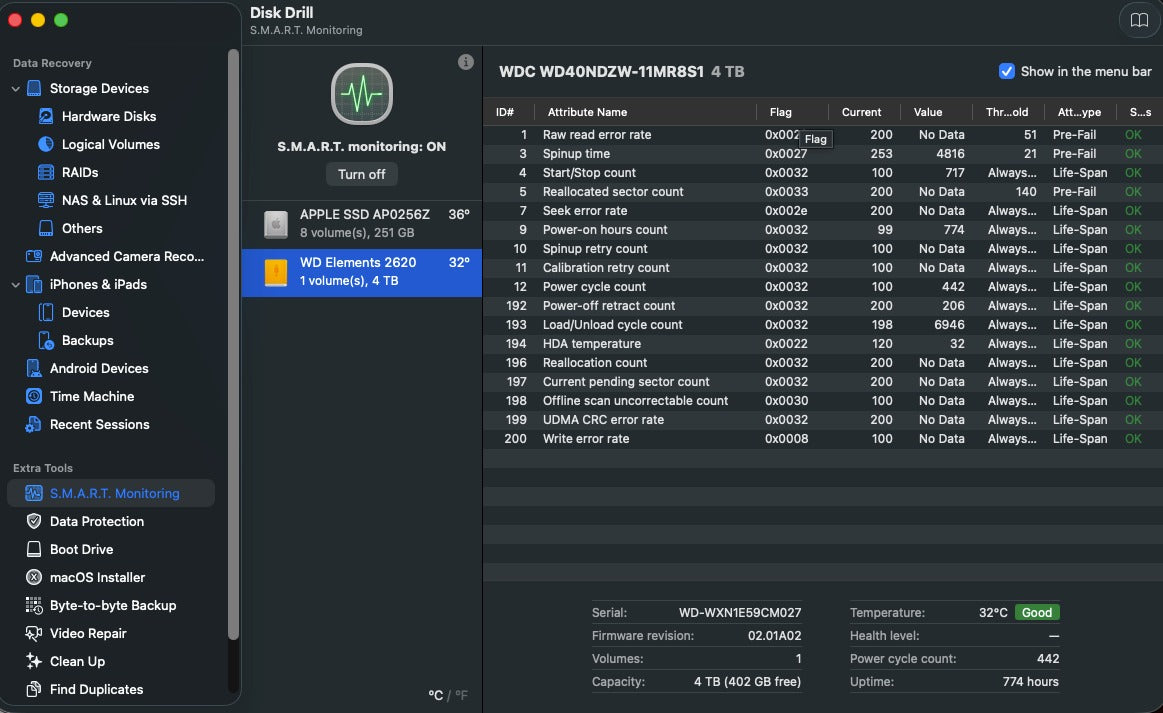Select the Others device icon

45,229
